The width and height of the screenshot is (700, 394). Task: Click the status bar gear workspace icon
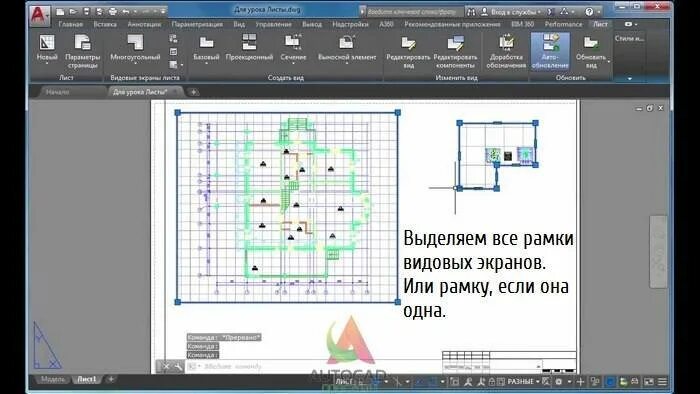point(558,382)
